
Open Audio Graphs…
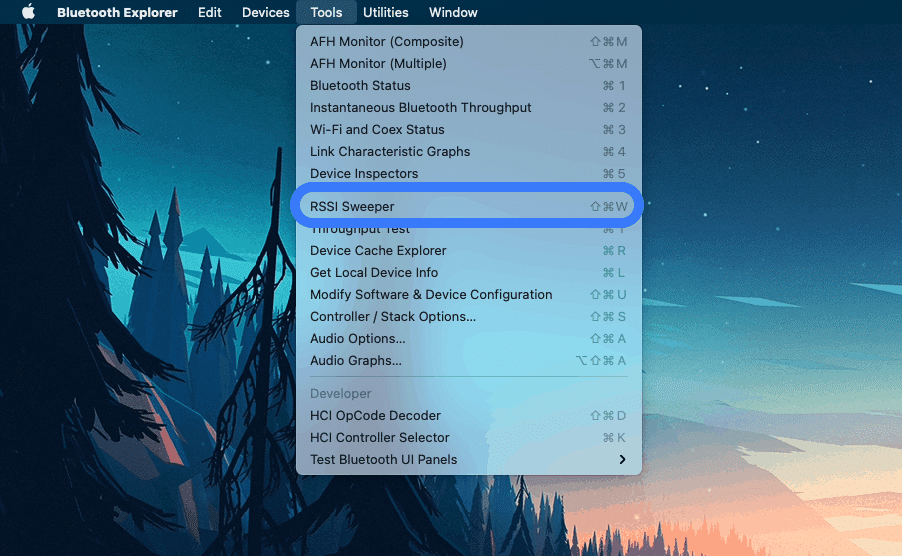pos(469,361)
